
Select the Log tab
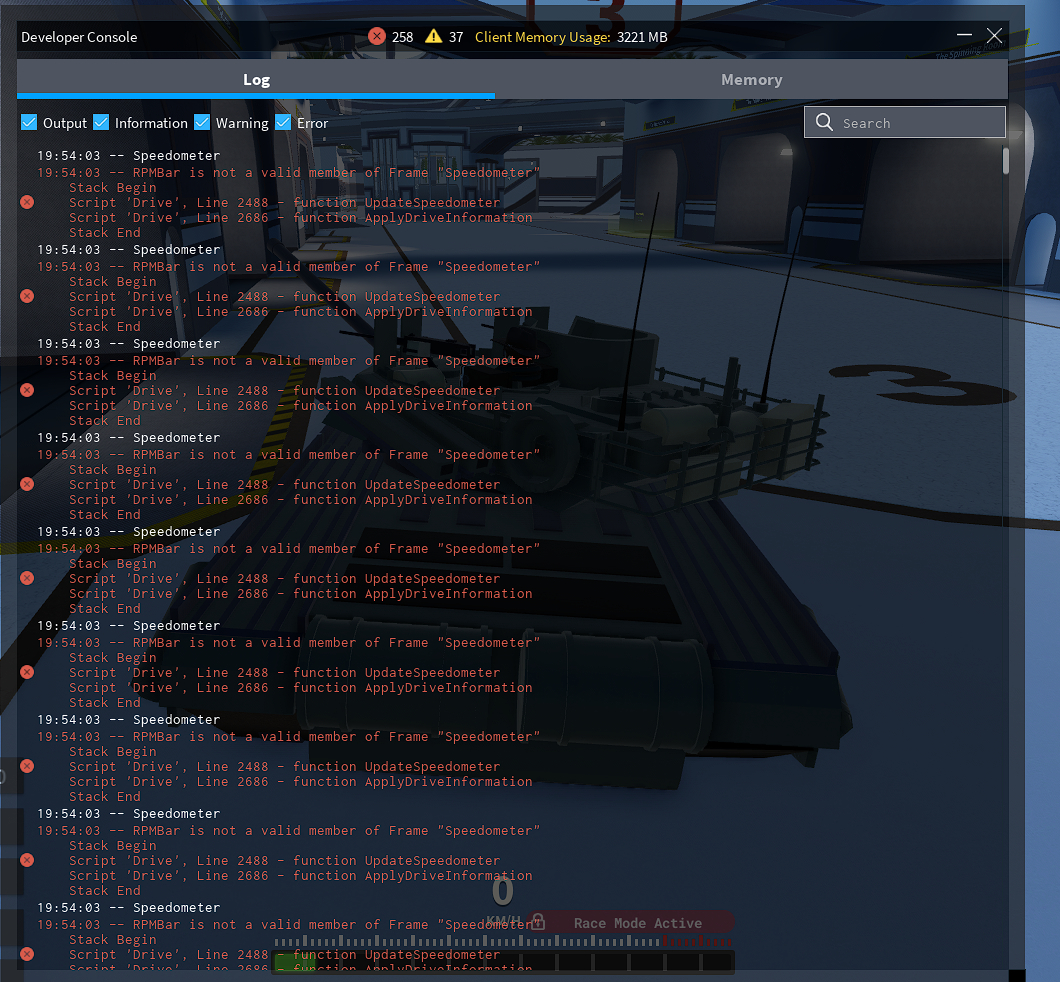point(256,80)
